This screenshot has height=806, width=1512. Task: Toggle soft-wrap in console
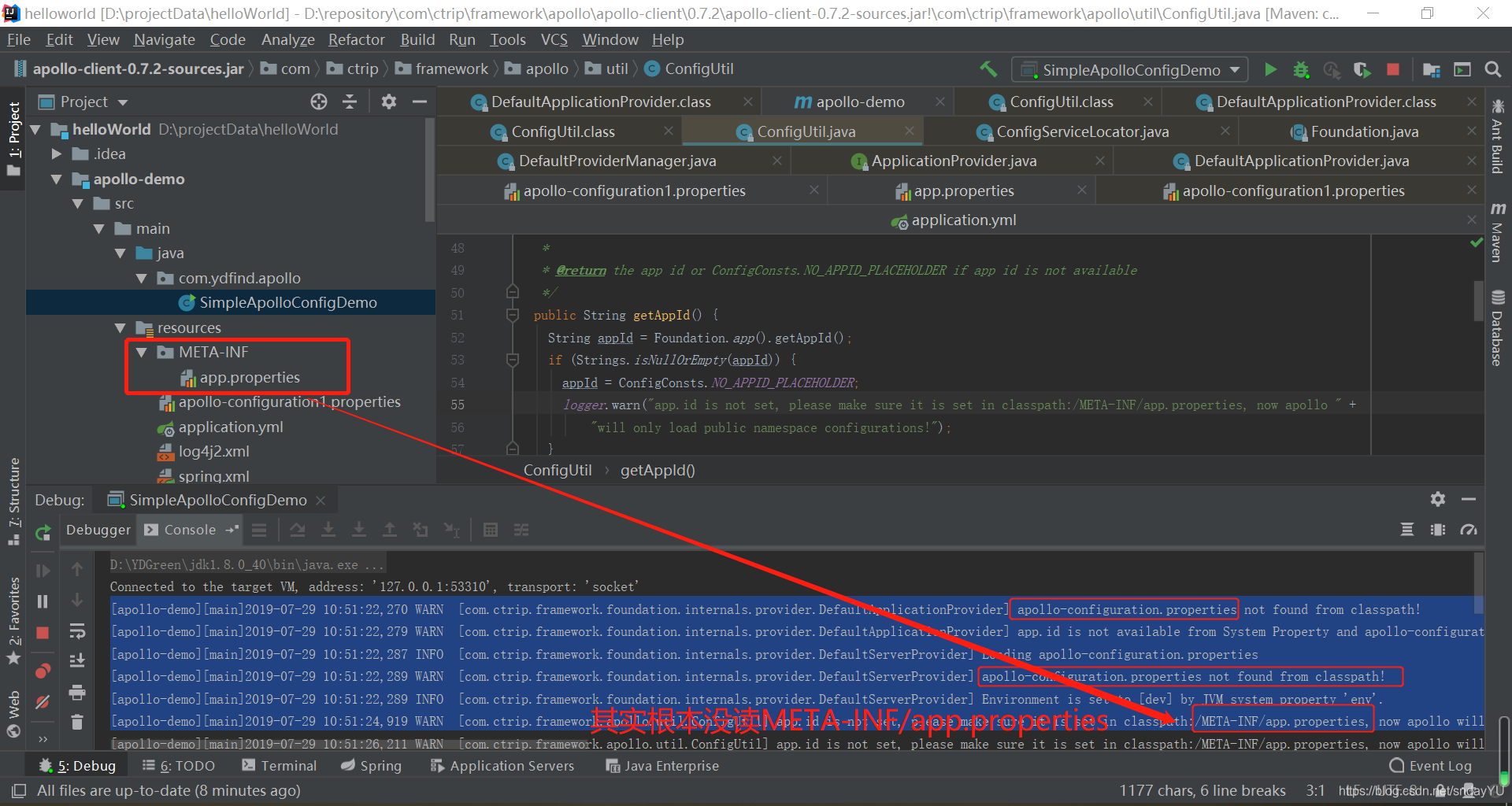click(77, 631)
